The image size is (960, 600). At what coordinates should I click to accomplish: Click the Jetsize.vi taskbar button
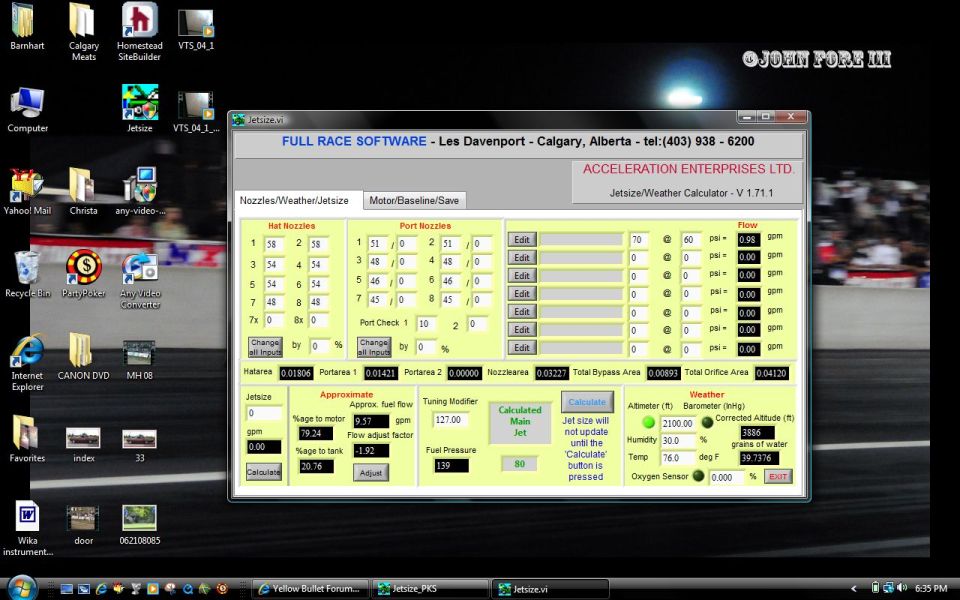pos(550,589)
